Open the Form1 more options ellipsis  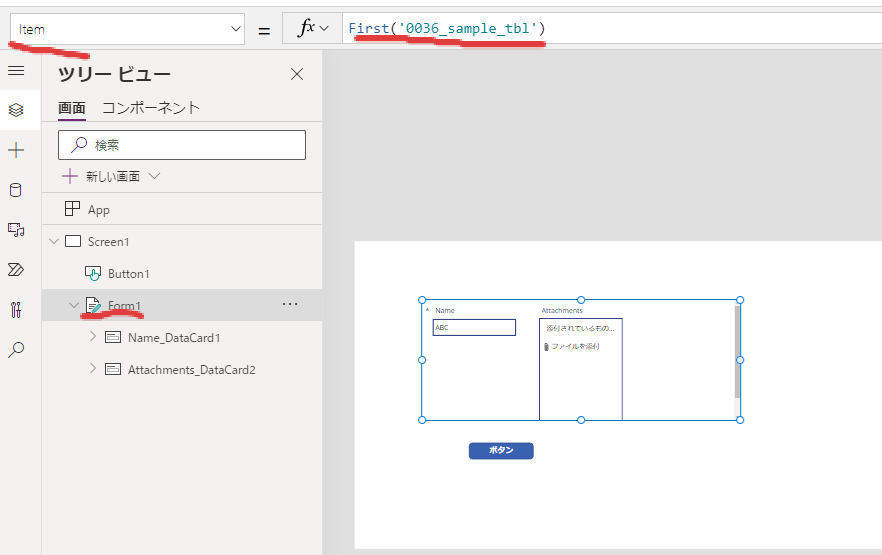click(x=290, y=304)
